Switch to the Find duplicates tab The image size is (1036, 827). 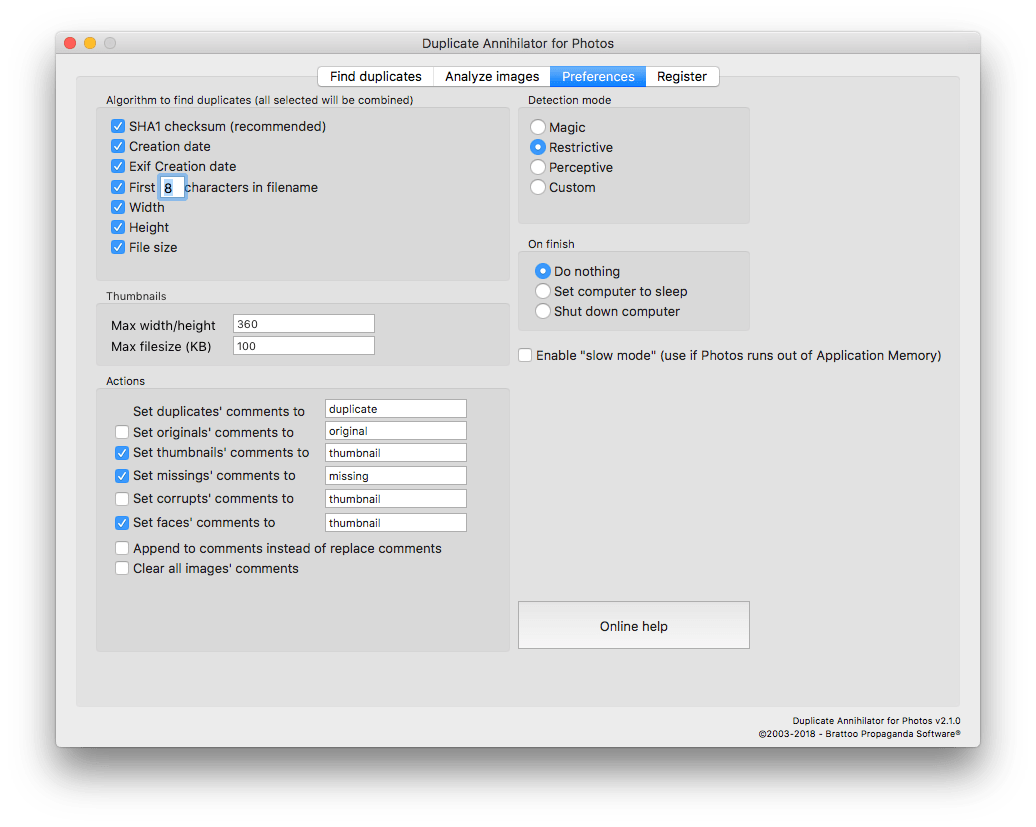click(375, 77)
